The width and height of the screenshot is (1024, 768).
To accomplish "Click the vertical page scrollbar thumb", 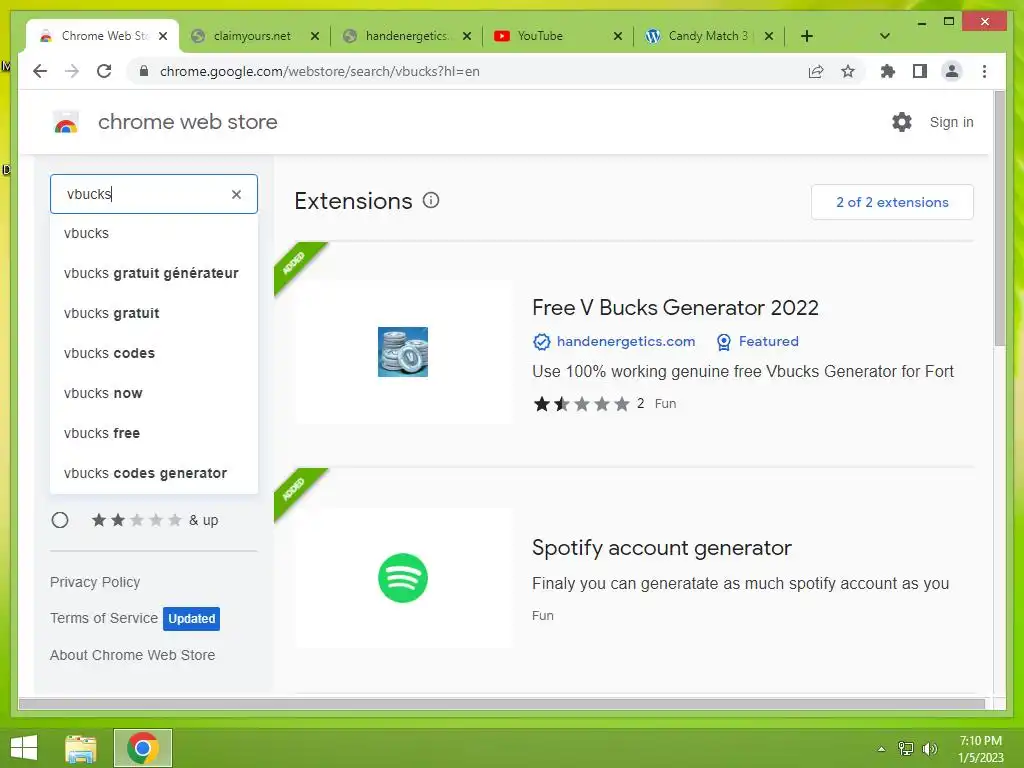I will pos(999,219).
